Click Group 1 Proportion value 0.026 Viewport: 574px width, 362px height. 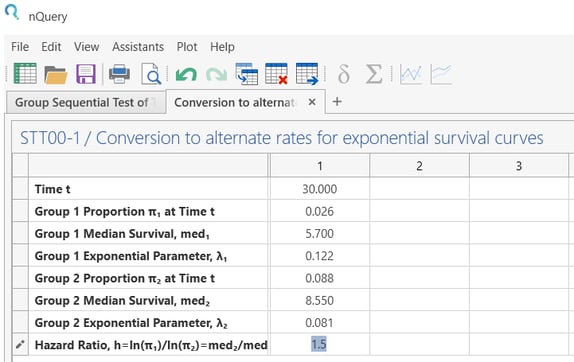click(320, 211)
